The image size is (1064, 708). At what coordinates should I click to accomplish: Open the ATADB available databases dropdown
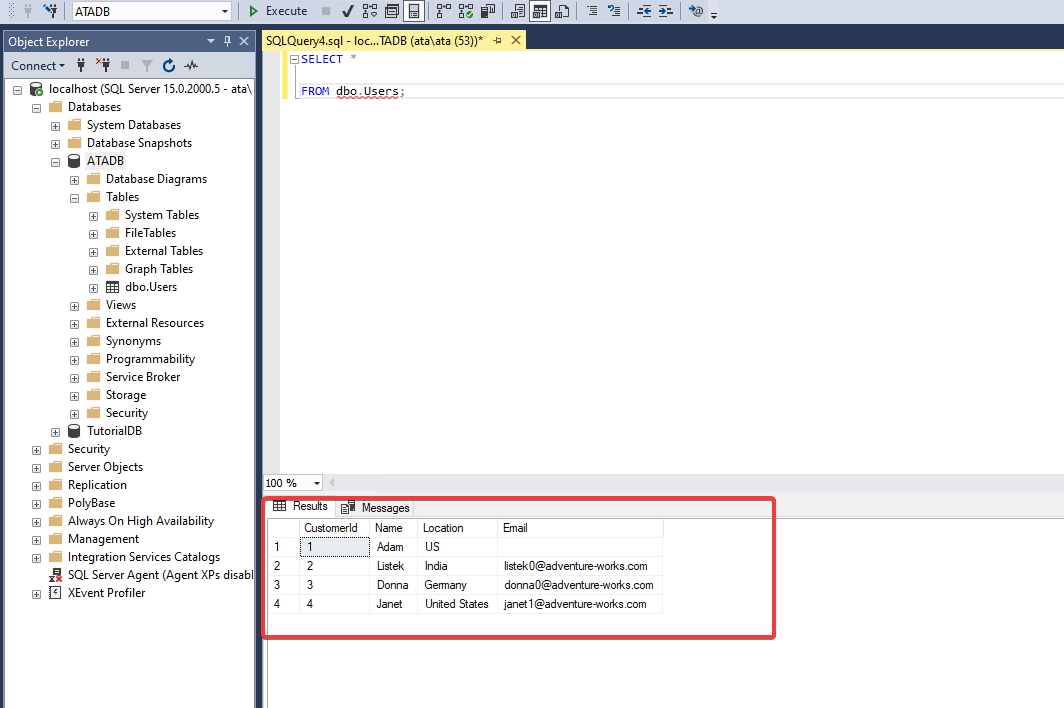[x=225, y=12]
